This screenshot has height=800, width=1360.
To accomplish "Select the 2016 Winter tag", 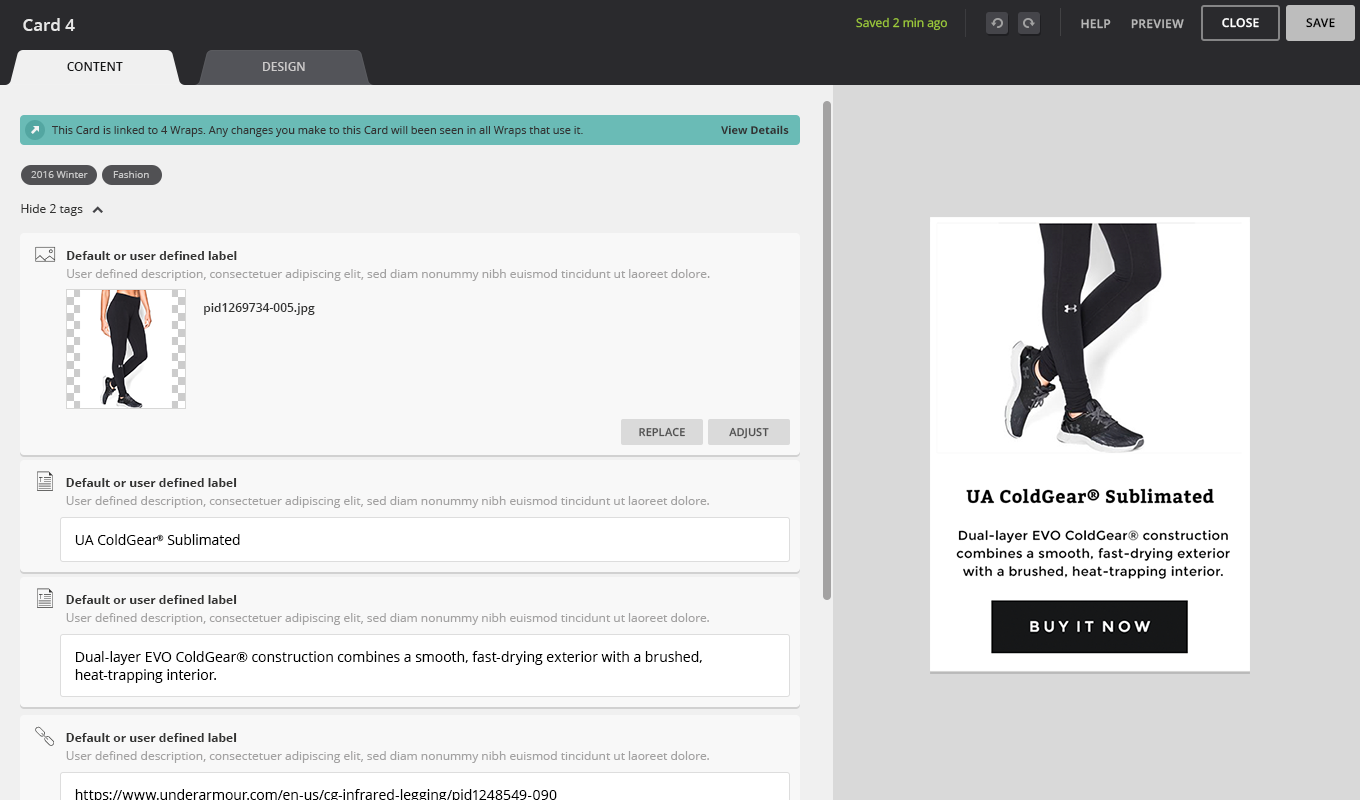I will [59, 175].
